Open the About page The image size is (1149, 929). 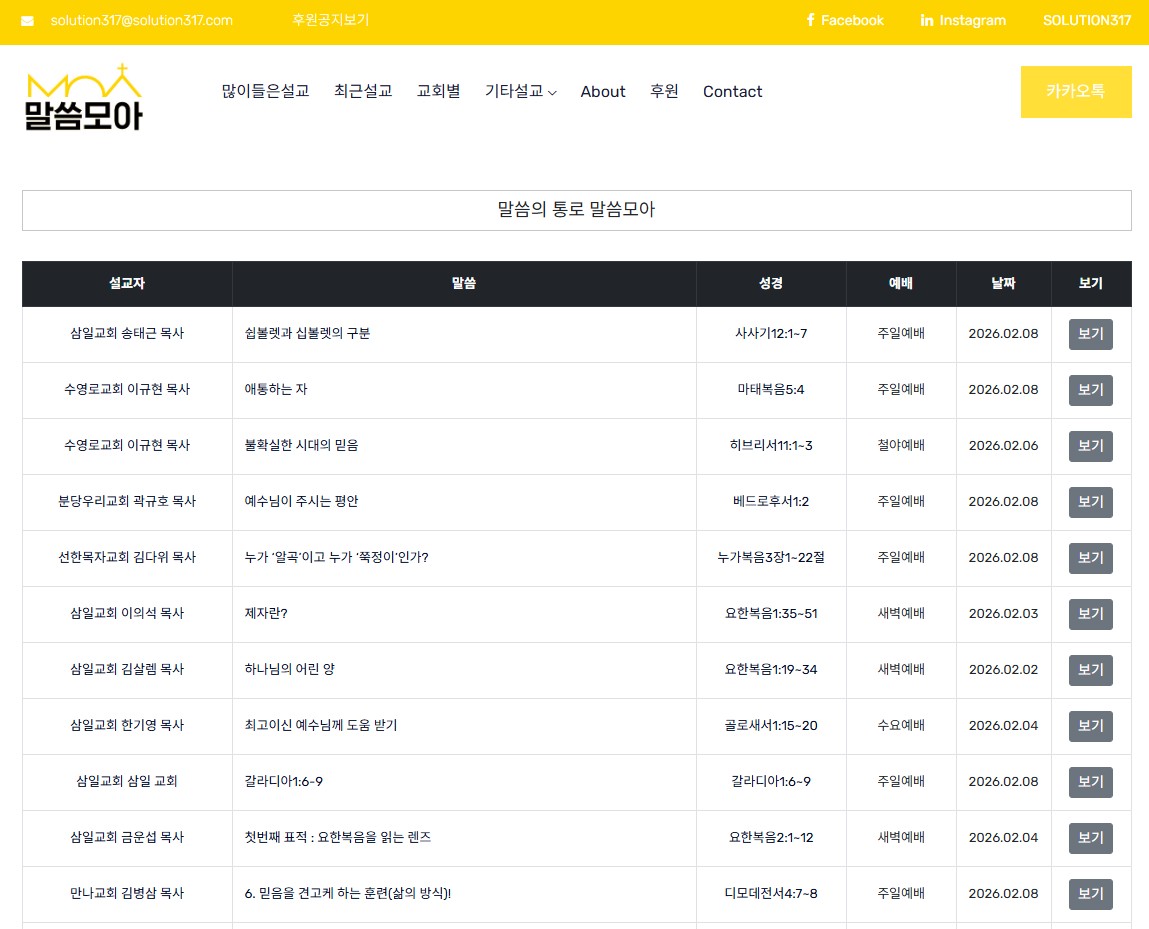(x=603, y=92)
